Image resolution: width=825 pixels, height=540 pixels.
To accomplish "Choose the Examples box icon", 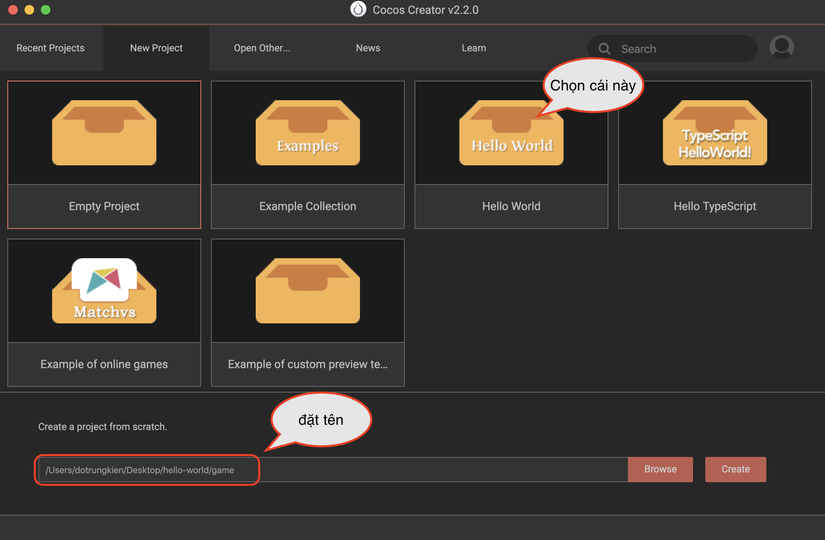I will (308, 133).
